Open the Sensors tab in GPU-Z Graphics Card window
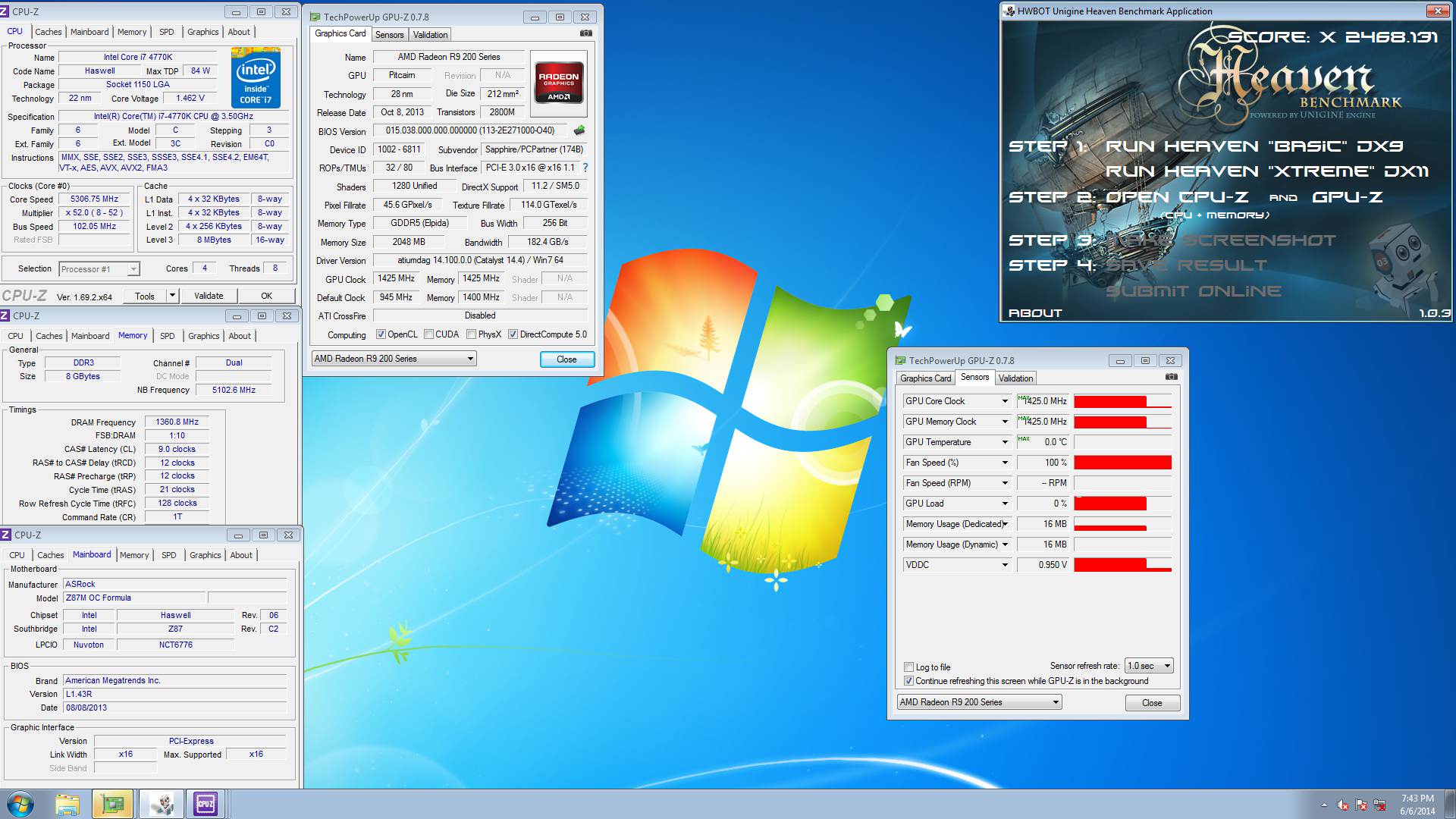This screenshot has width=1456, height=819. click(x=390, y=35)
